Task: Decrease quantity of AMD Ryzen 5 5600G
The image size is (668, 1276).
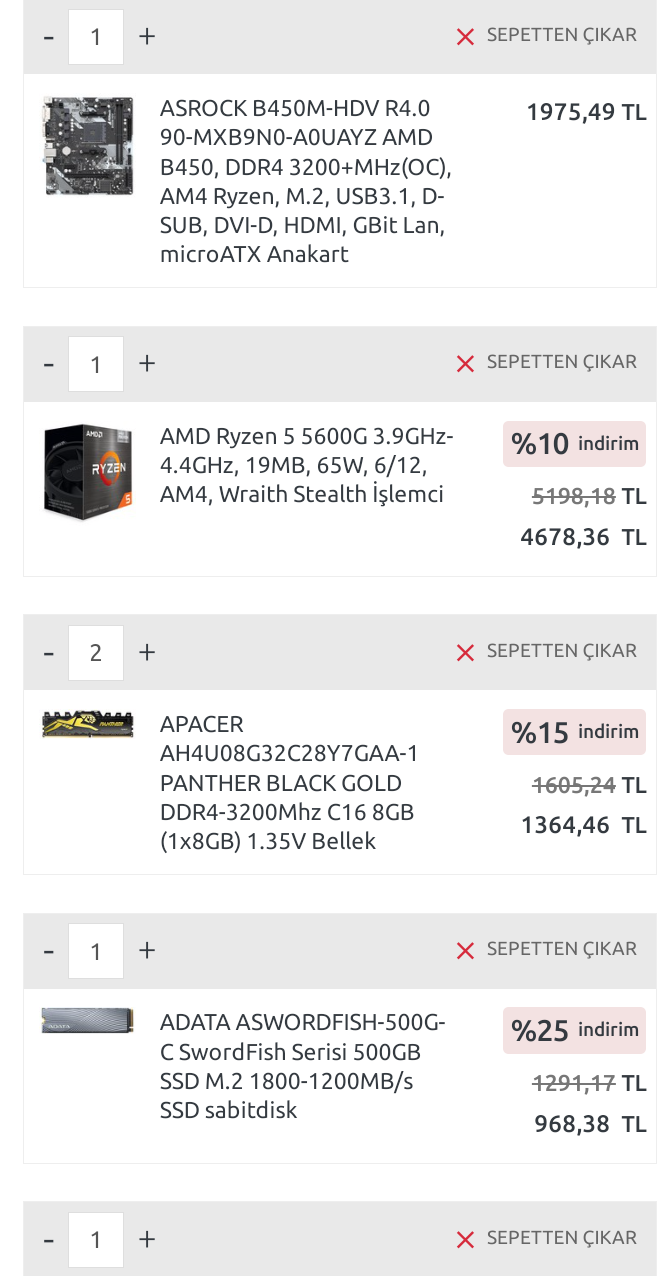Action: point(48,364)
